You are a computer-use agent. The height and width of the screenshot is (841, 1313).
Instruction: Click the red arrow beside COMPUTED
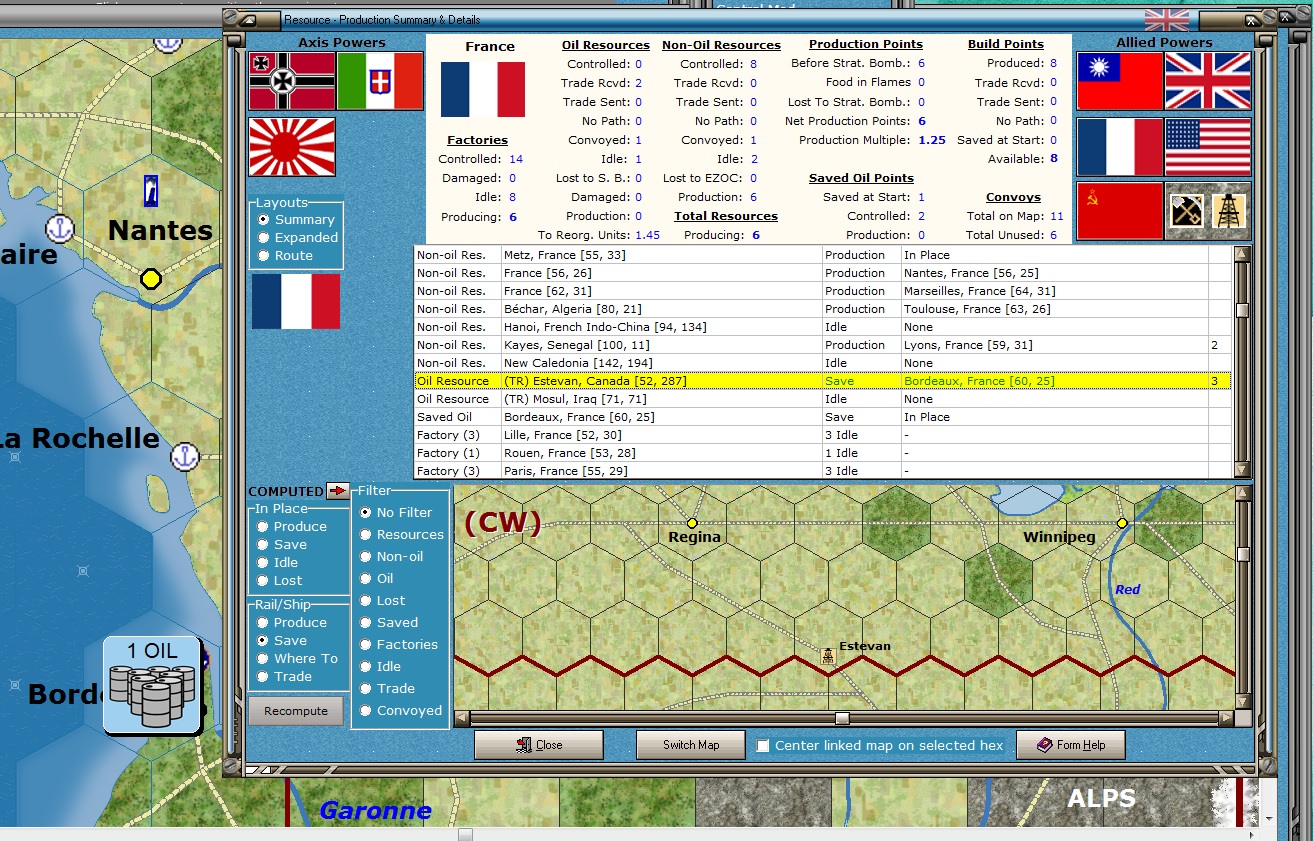click(x=338, y=491)
